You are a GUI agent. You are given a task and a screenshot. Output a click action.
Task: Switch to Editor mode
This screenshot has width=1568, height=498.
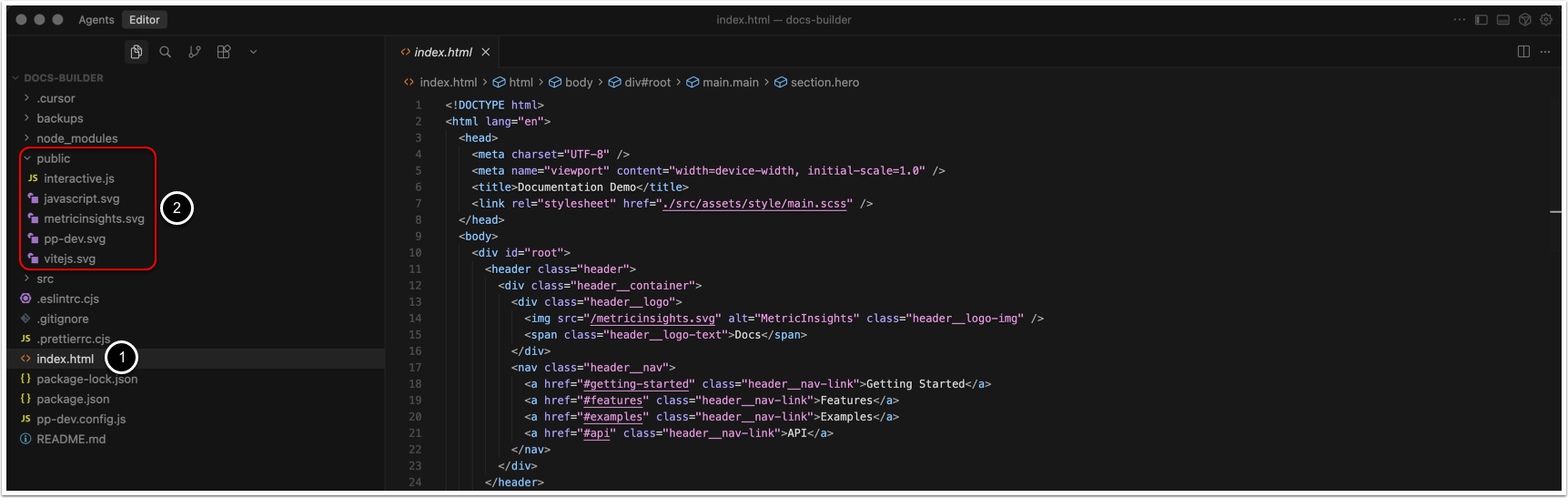point(145,20)
